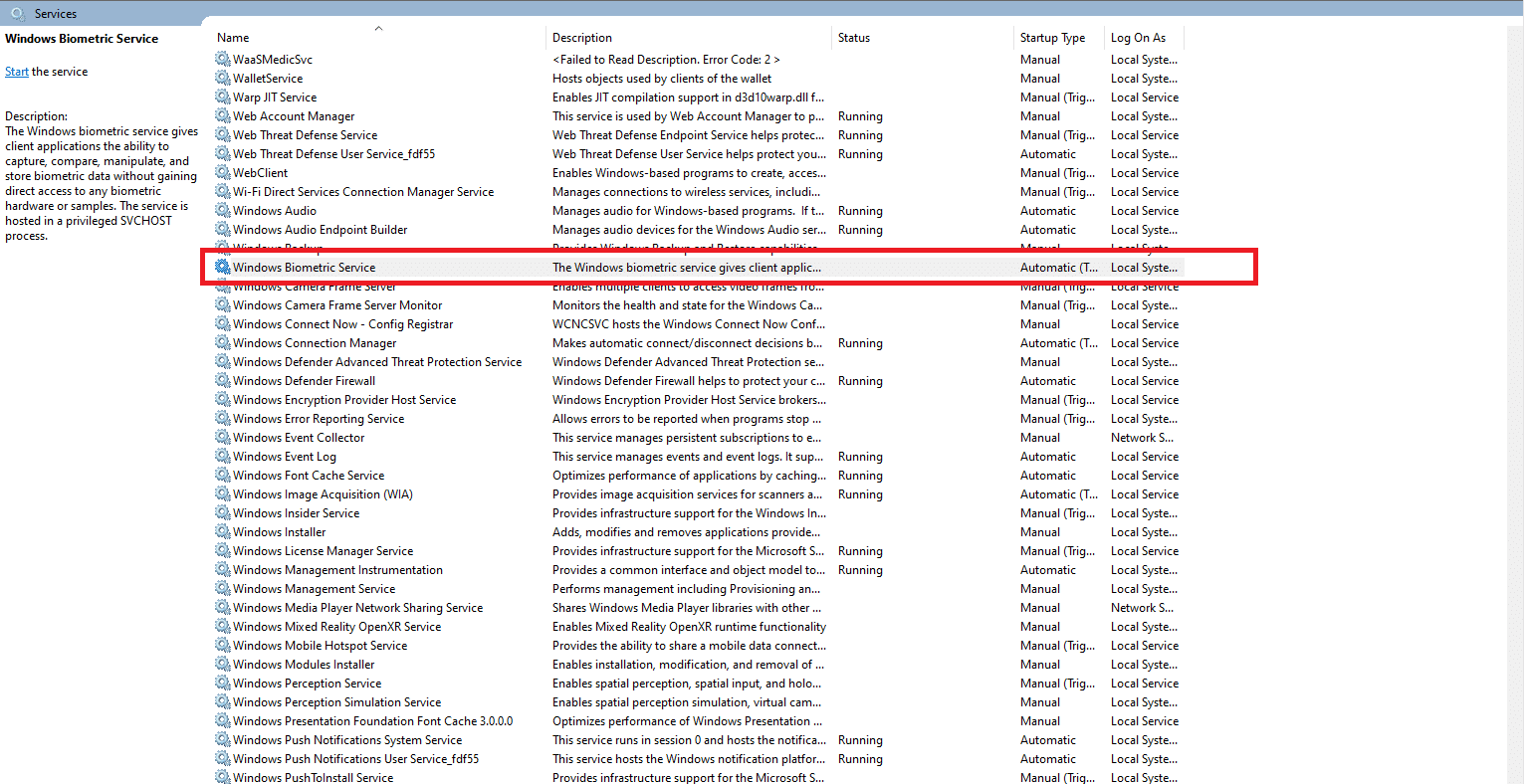Select Web Threat Defense User Service_fdf55
Viewport: 1525px width, 784px height.
tap(334, 154)
